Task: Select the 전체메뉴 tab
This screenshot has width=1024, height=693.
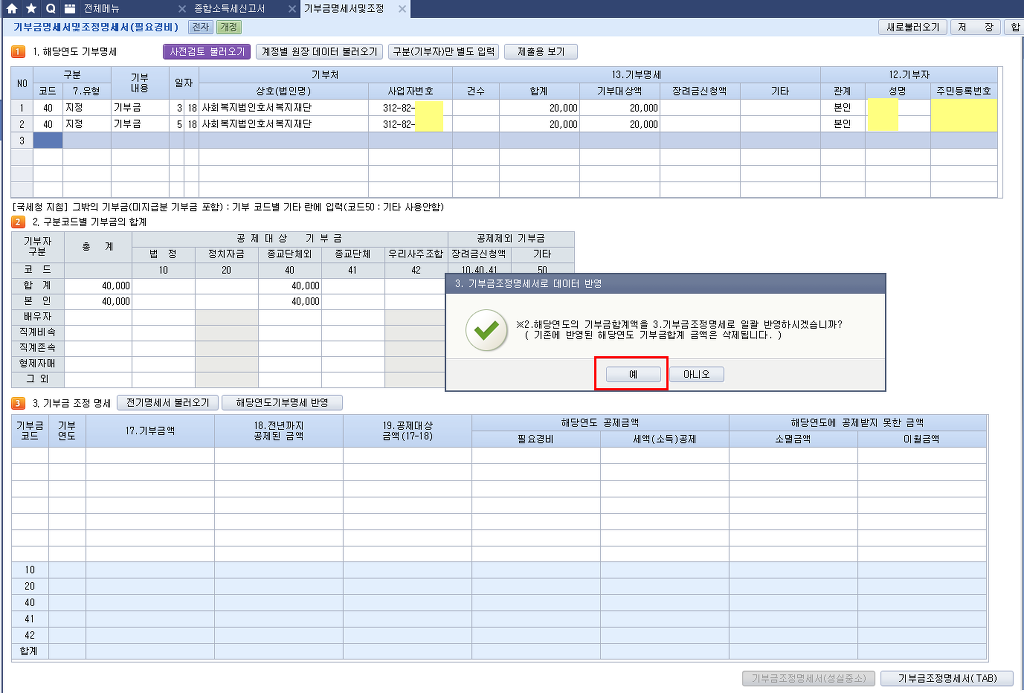Action: click(x=105, y=8)
